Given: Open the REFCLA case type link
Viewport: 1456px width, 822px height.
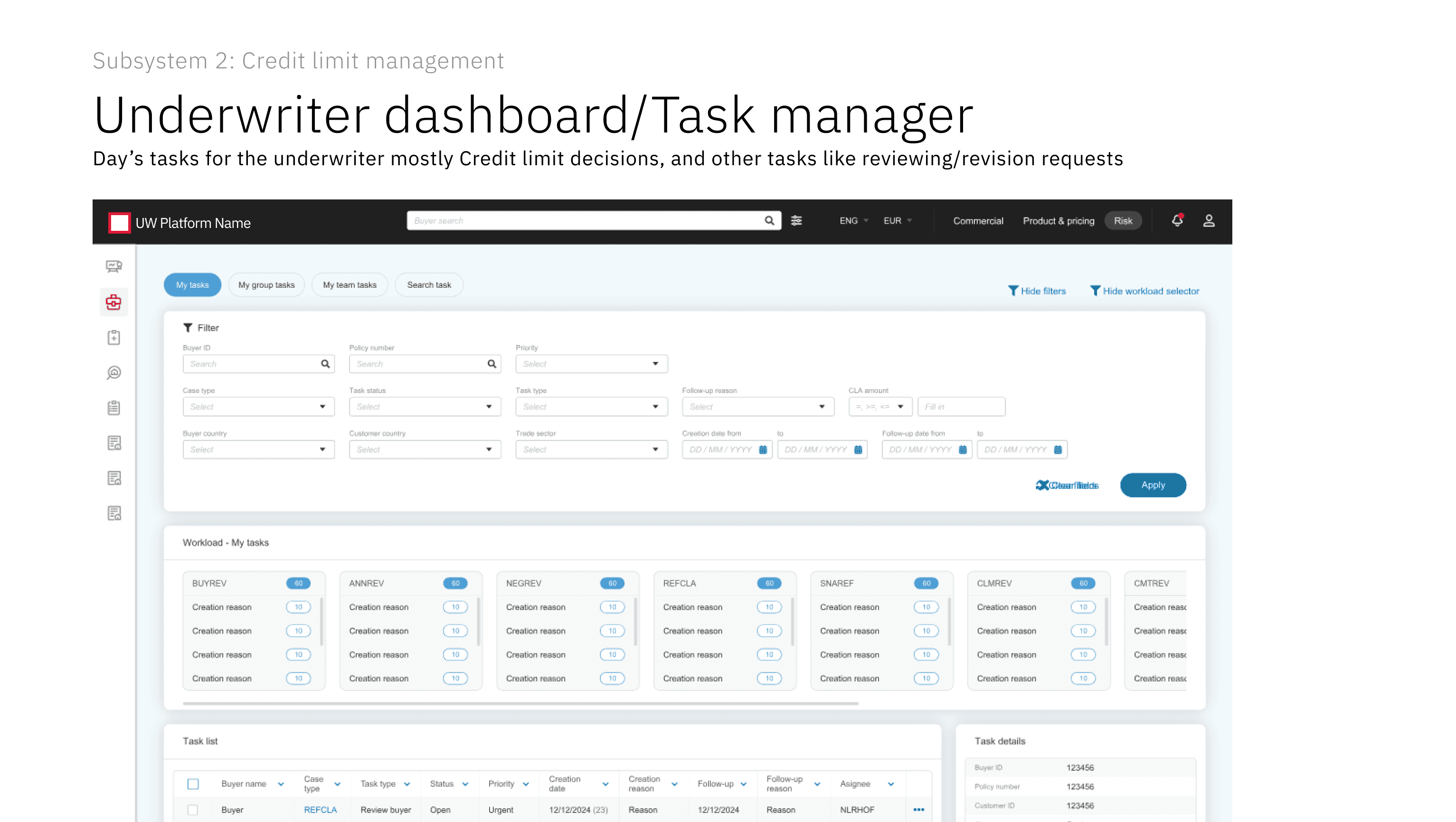Looking at the screenshot, I should click(320, 810).
